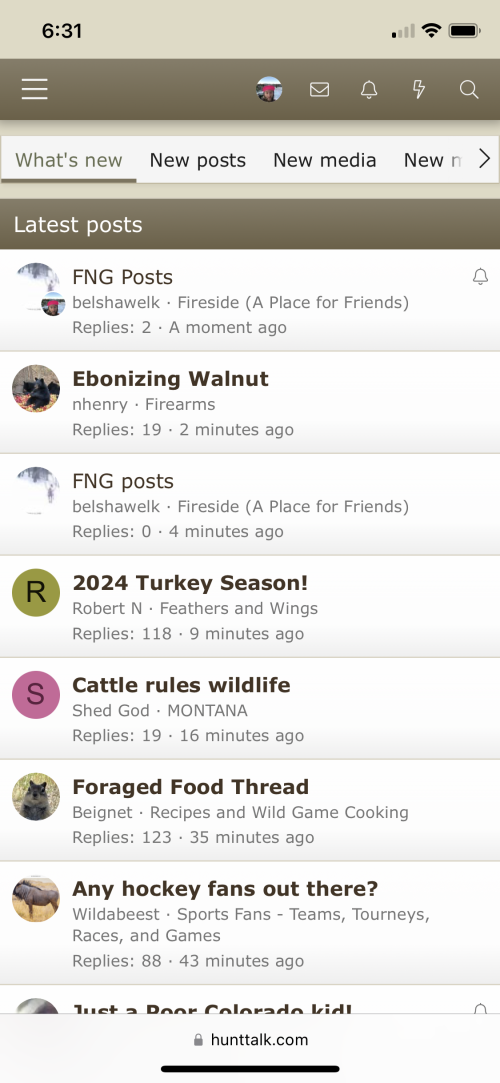Tap nhenry's black bear avatar
Image resolution: width=500 pixels, height=1083 pixels.
click(x=36, y=389)
